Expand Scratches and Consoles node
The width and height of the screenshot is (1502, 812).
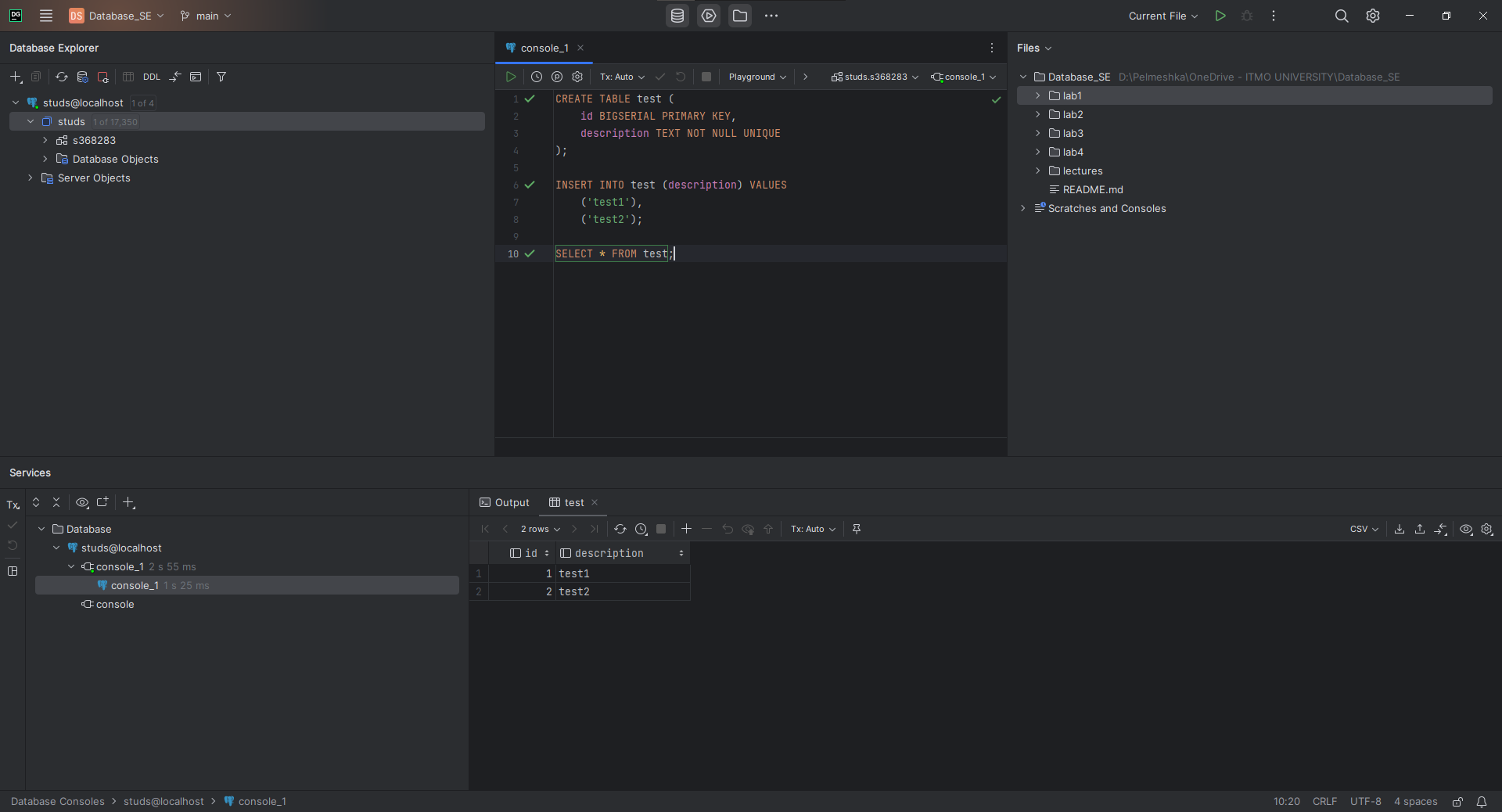tap(1023, 208)
